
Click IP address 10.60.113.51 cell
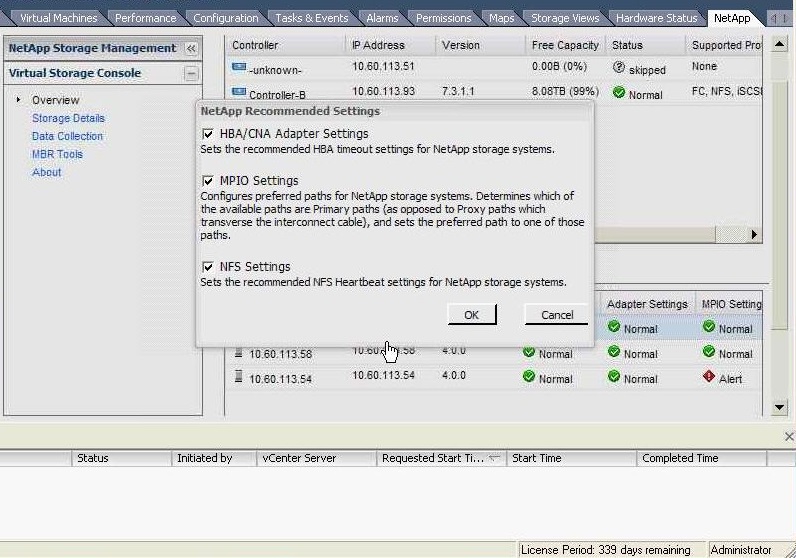click(383, 67)
